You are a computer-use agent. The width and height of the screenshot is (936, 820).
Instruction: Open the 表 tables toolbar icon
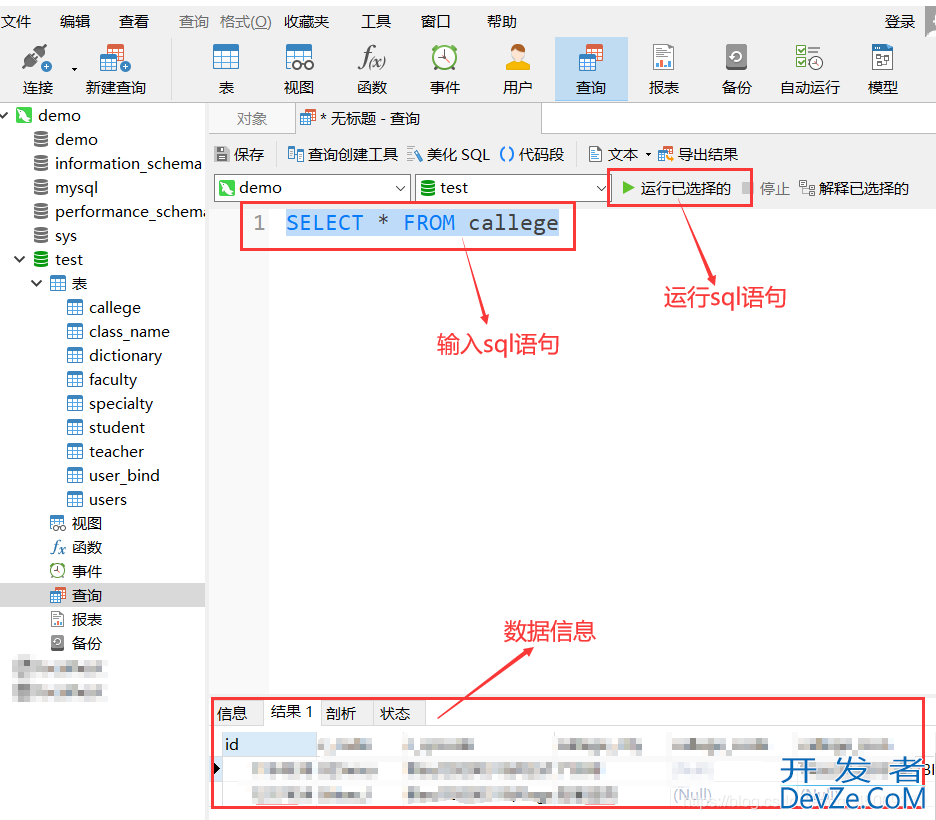coord(226,58)
